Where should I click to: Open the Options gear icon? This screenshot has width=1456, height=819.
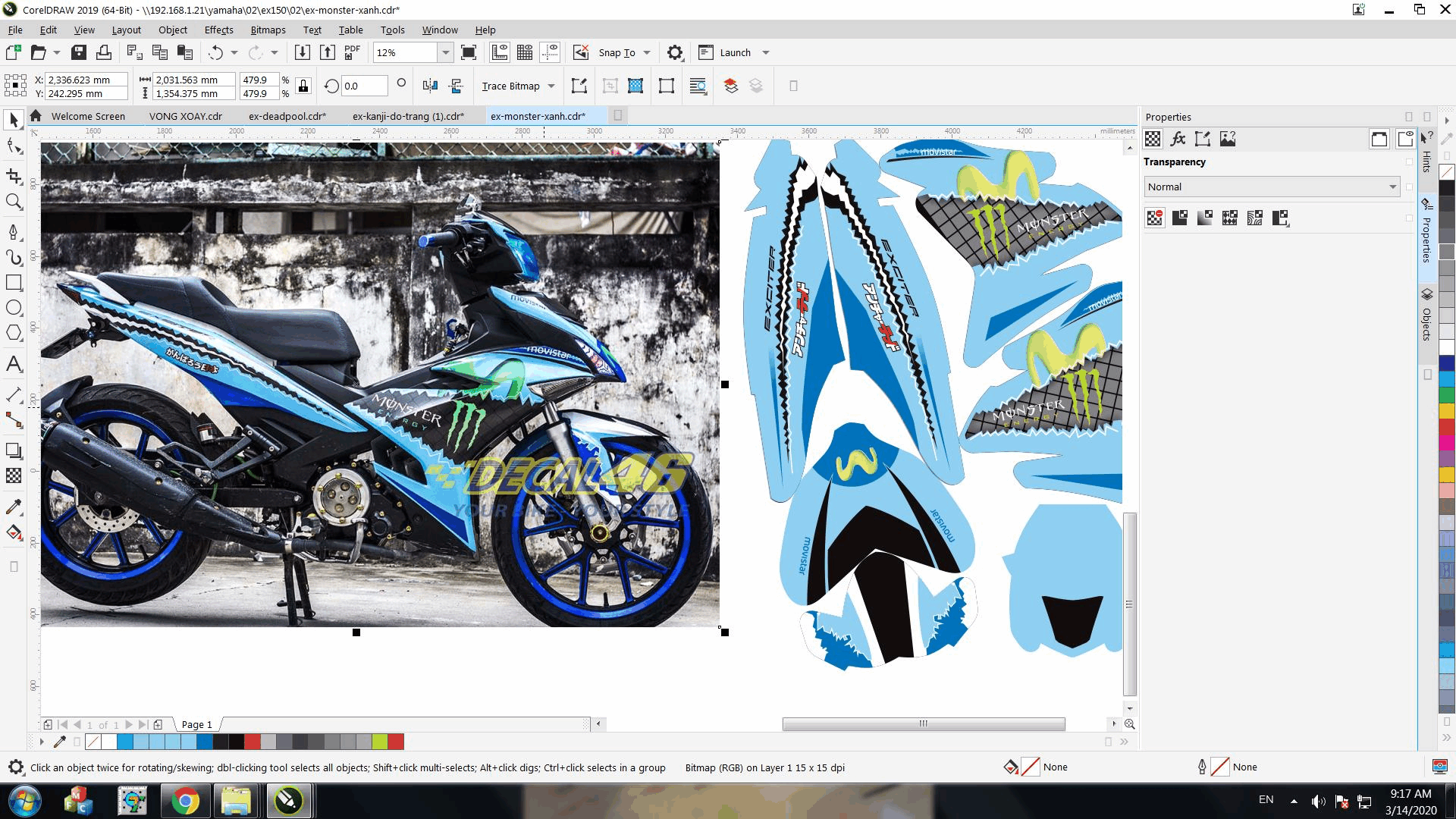coord(674,52)
